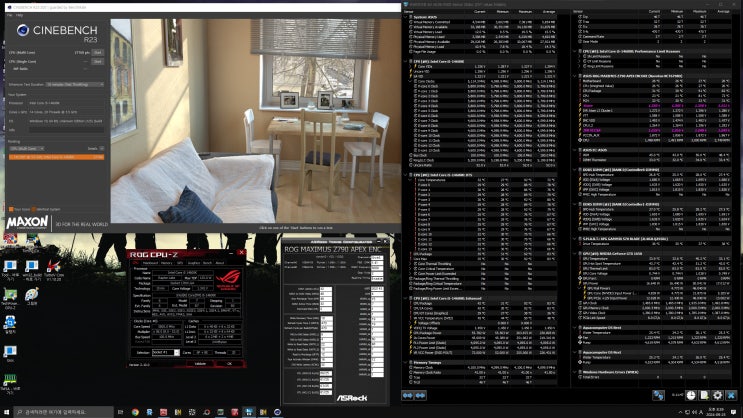Close the ROG CPU-Z window
The image size is (743, 418).
241,253
